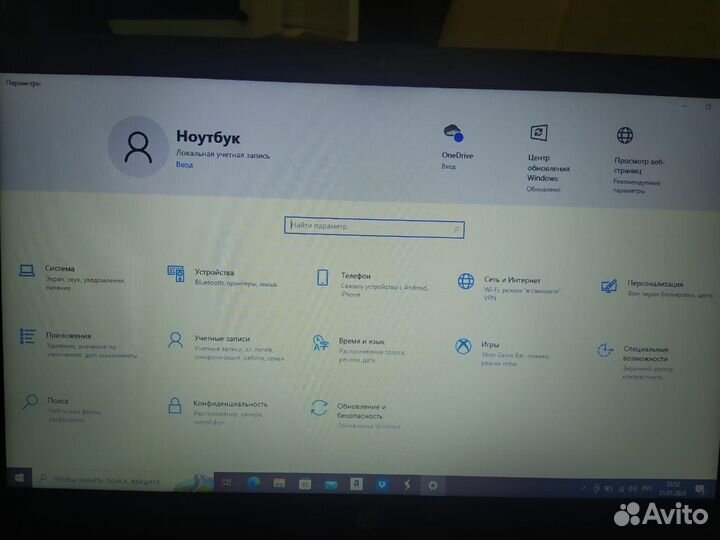This screenshot has width=720, height=540.
Task: Click the Локальная учетная запись text
Action: (x=223, y=154)
